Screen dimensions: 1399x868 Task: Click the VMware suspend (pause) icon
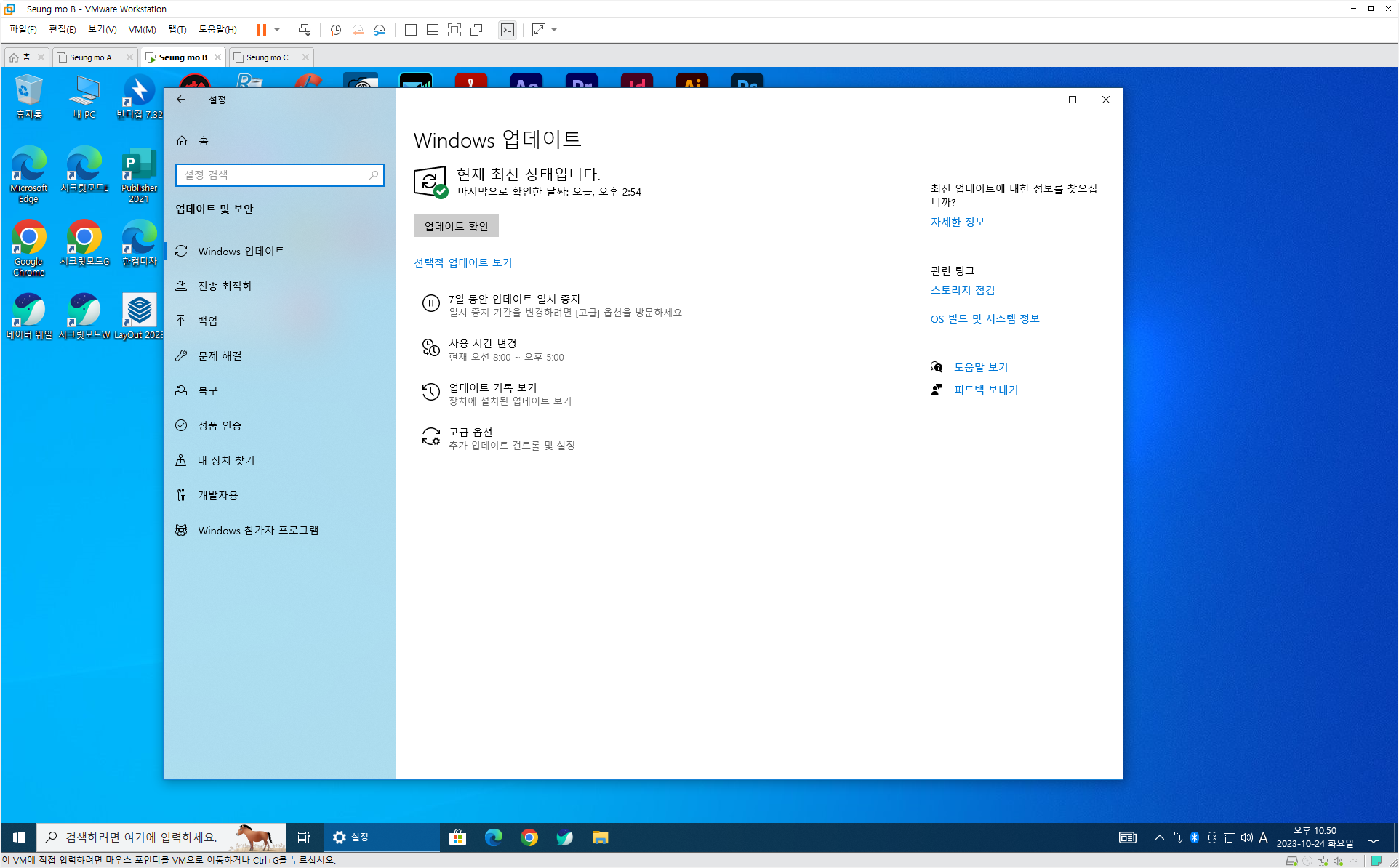261,30
